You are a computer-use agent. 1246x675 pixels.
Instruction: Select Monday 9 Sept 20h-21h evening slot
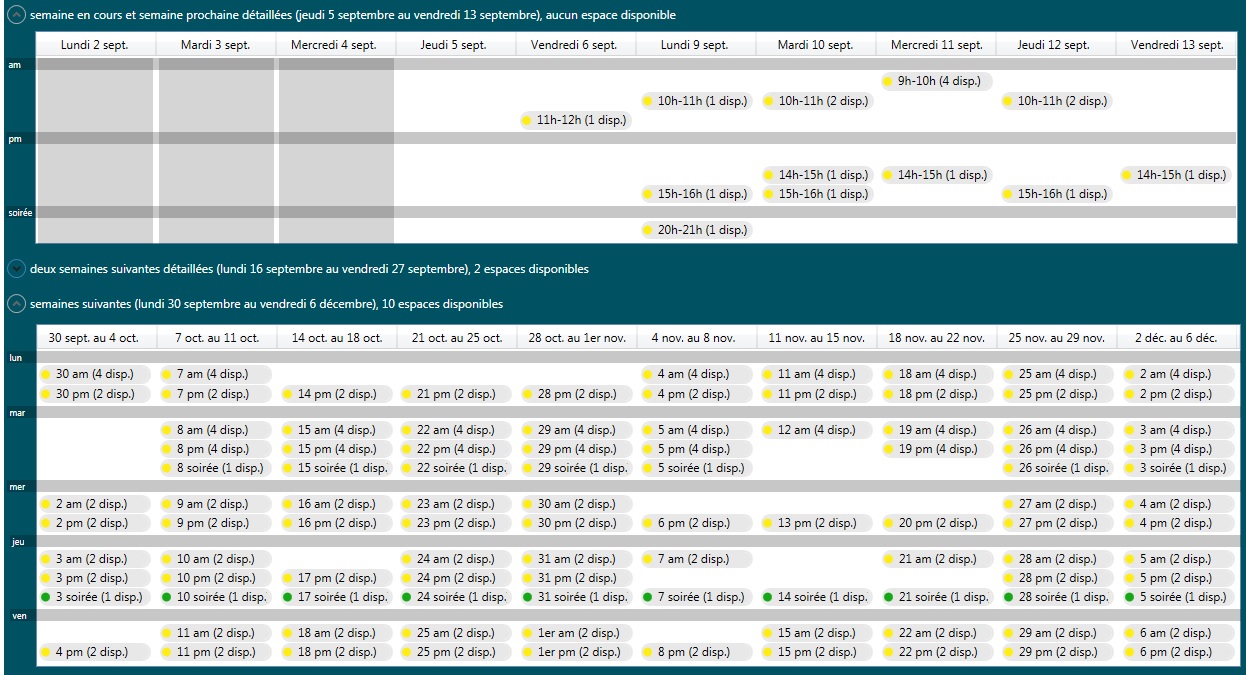click(x=695, y=230)
